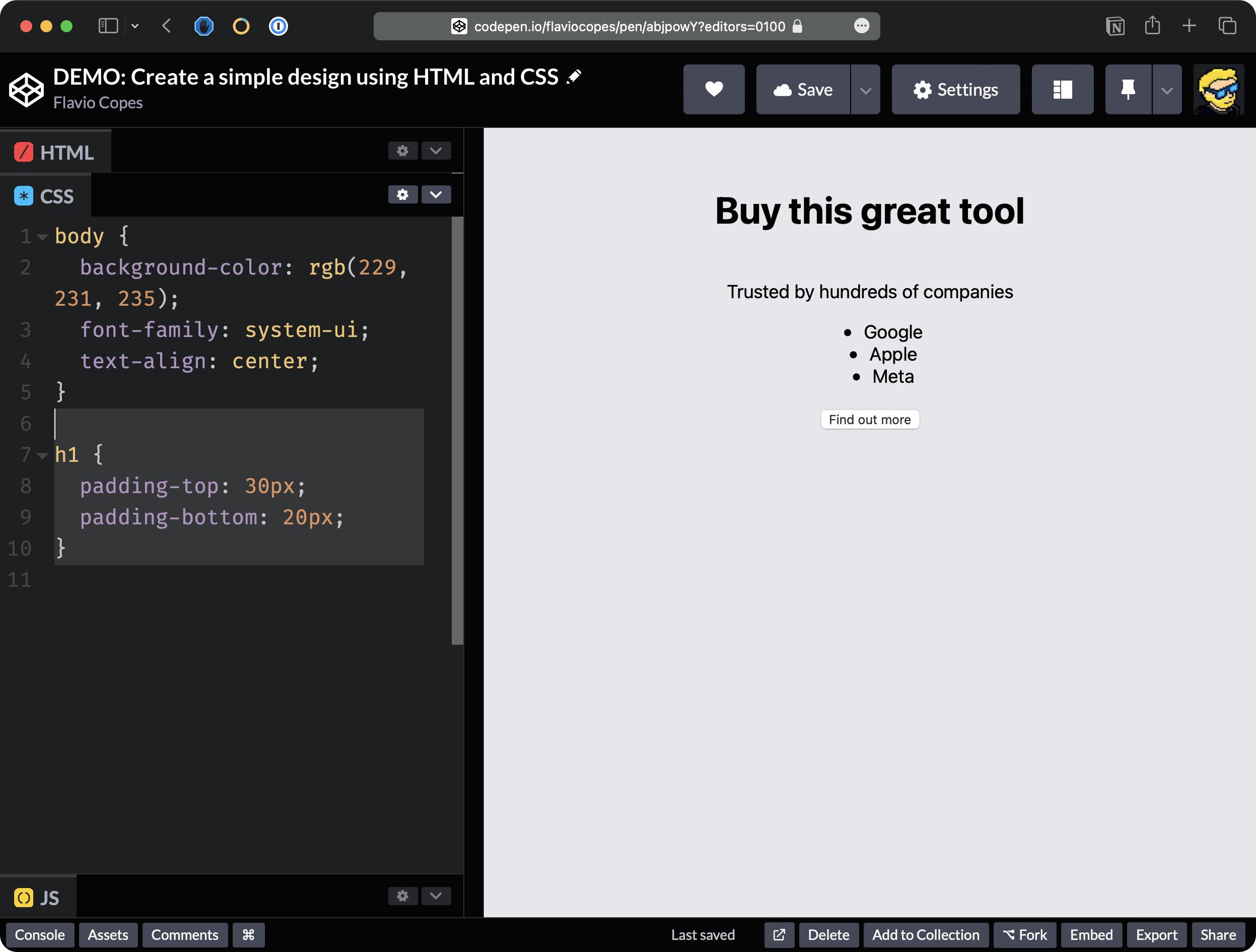Collapse the body rule fold arrow
The width and height of the screenshot is (1256, 952).
pos(42,237)
